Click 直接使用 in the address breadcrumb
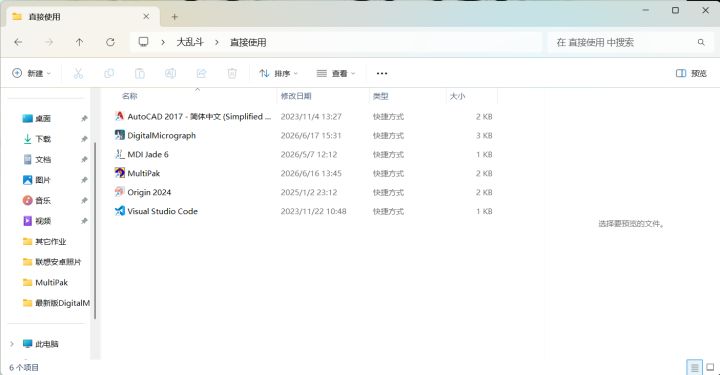This screenshot has width=720, height=375. [x=248, y=42]
